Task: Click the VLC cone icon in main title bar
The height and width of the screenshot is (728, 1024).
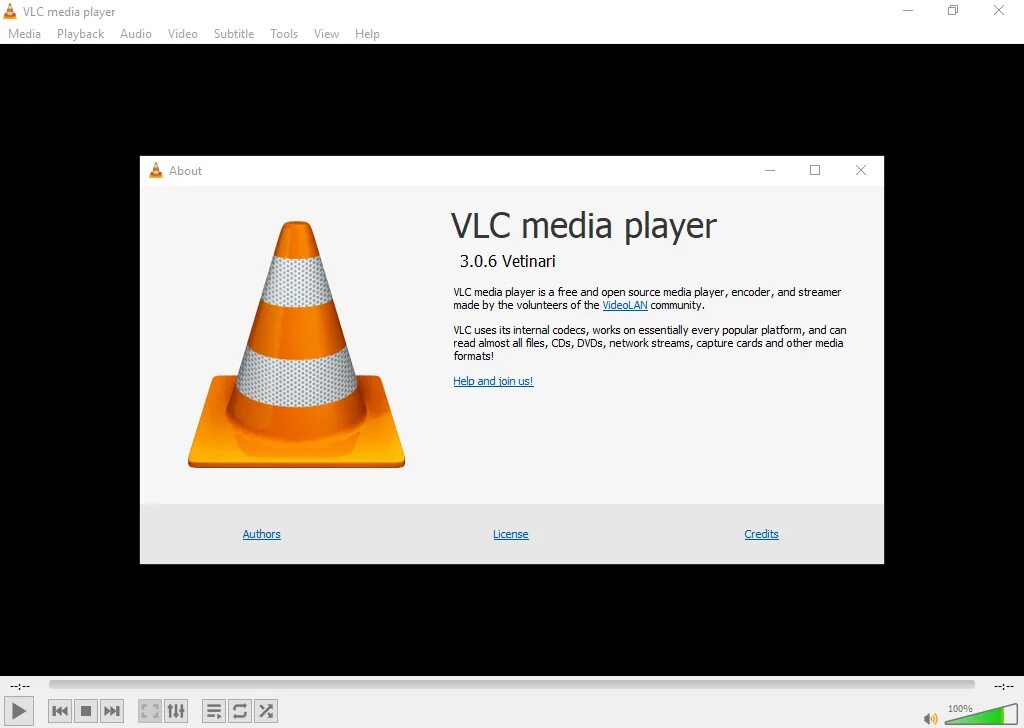Action: (10, 11)
